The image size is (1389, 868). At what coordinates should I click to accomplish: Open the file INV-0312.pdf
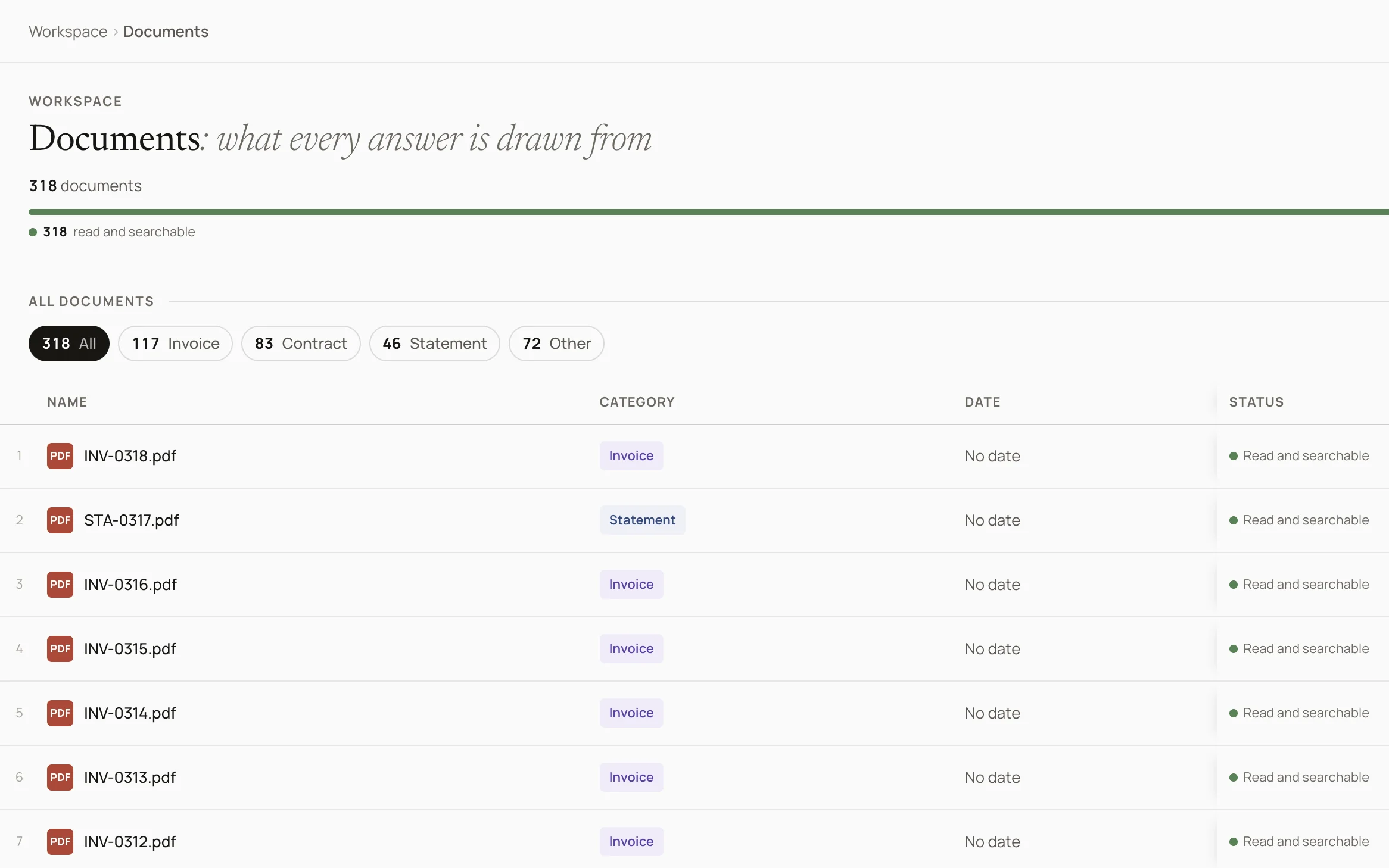[x=130, y=842]
